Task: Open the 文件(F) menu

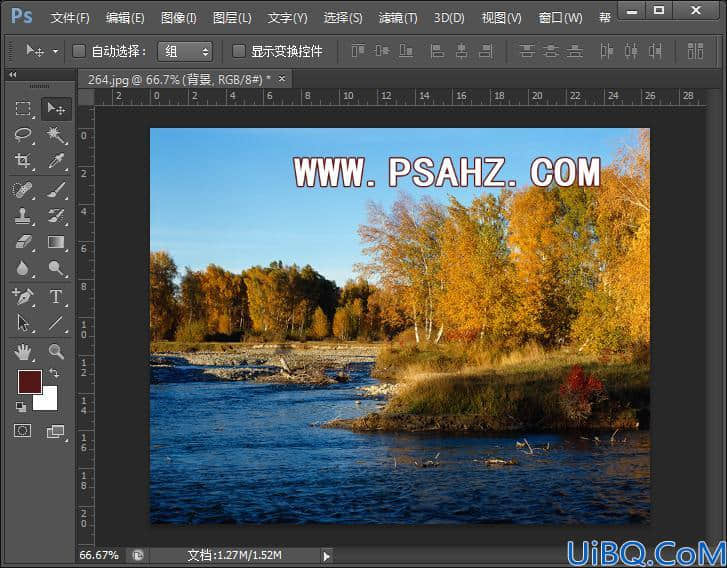Action: point(70,18)
